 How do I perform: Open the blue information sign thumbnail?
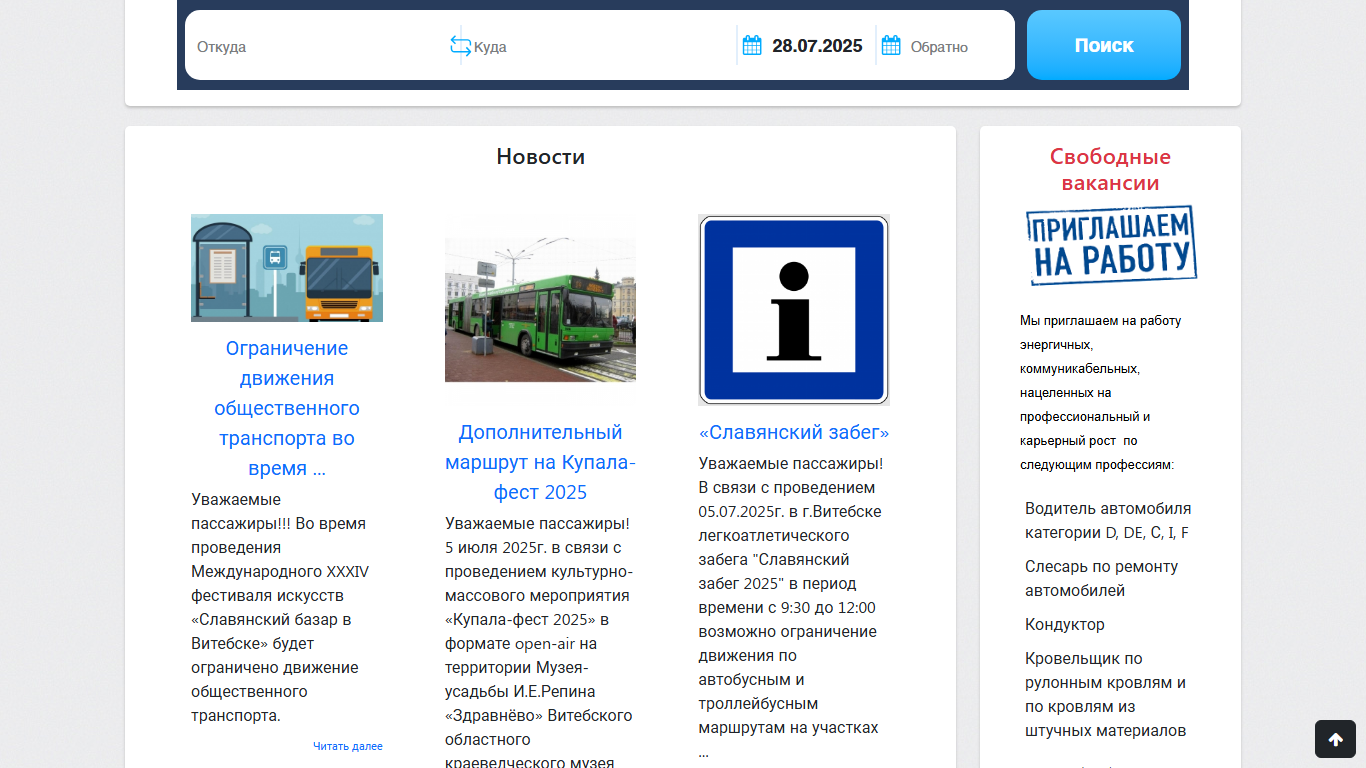(794, 310)
